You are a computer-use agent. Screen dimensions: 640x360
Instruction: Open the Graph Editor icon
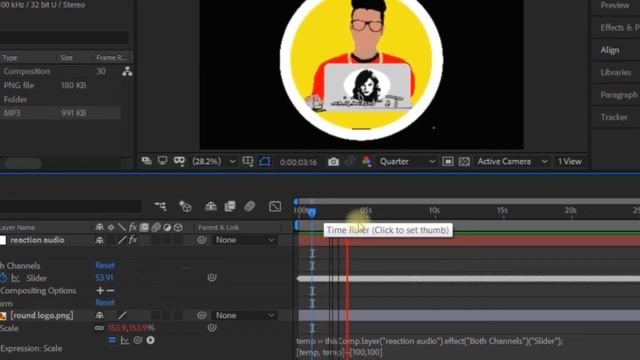(275, 207)
